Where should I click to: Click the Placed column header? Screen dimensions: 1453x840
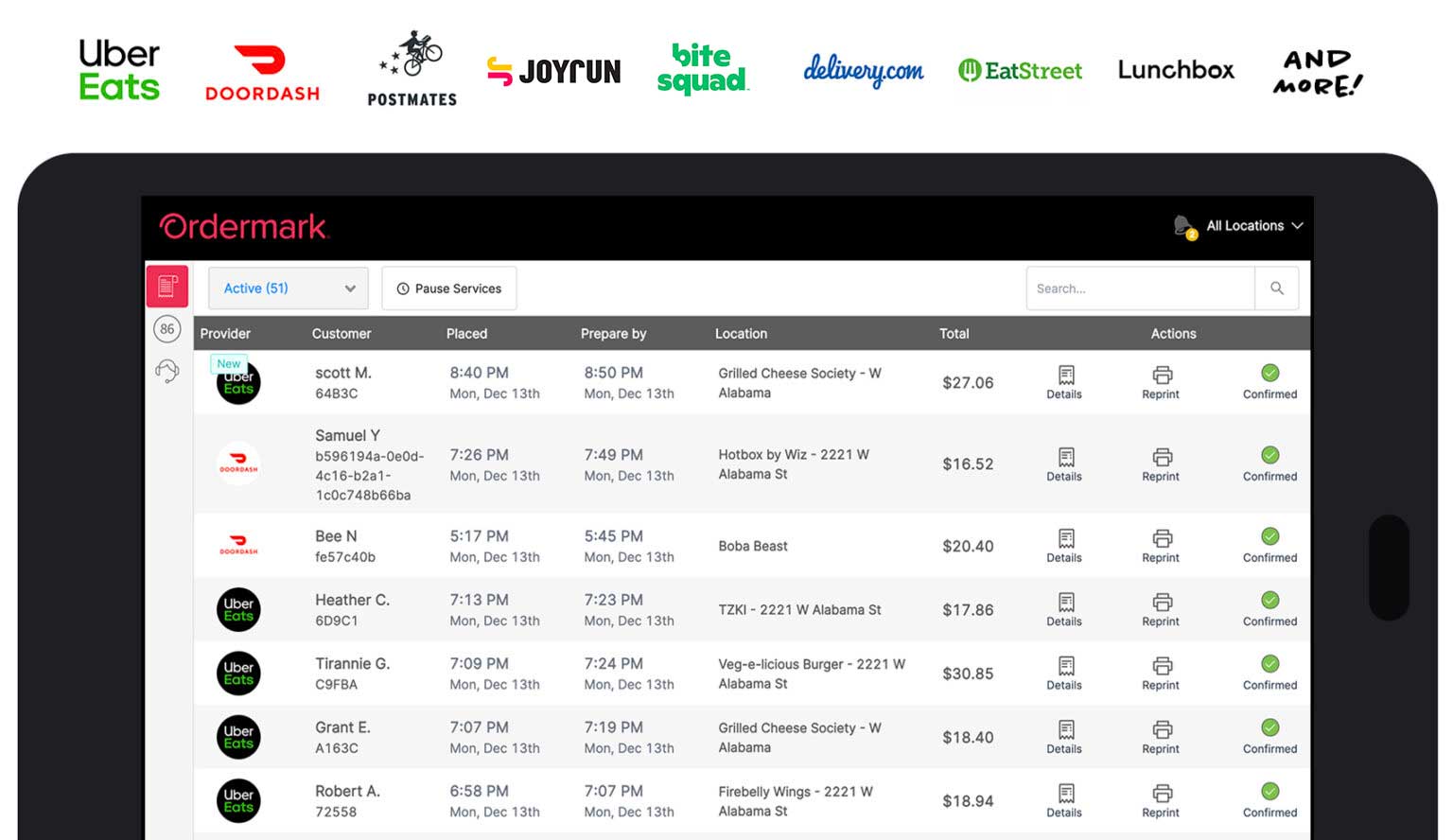[467, 334]
